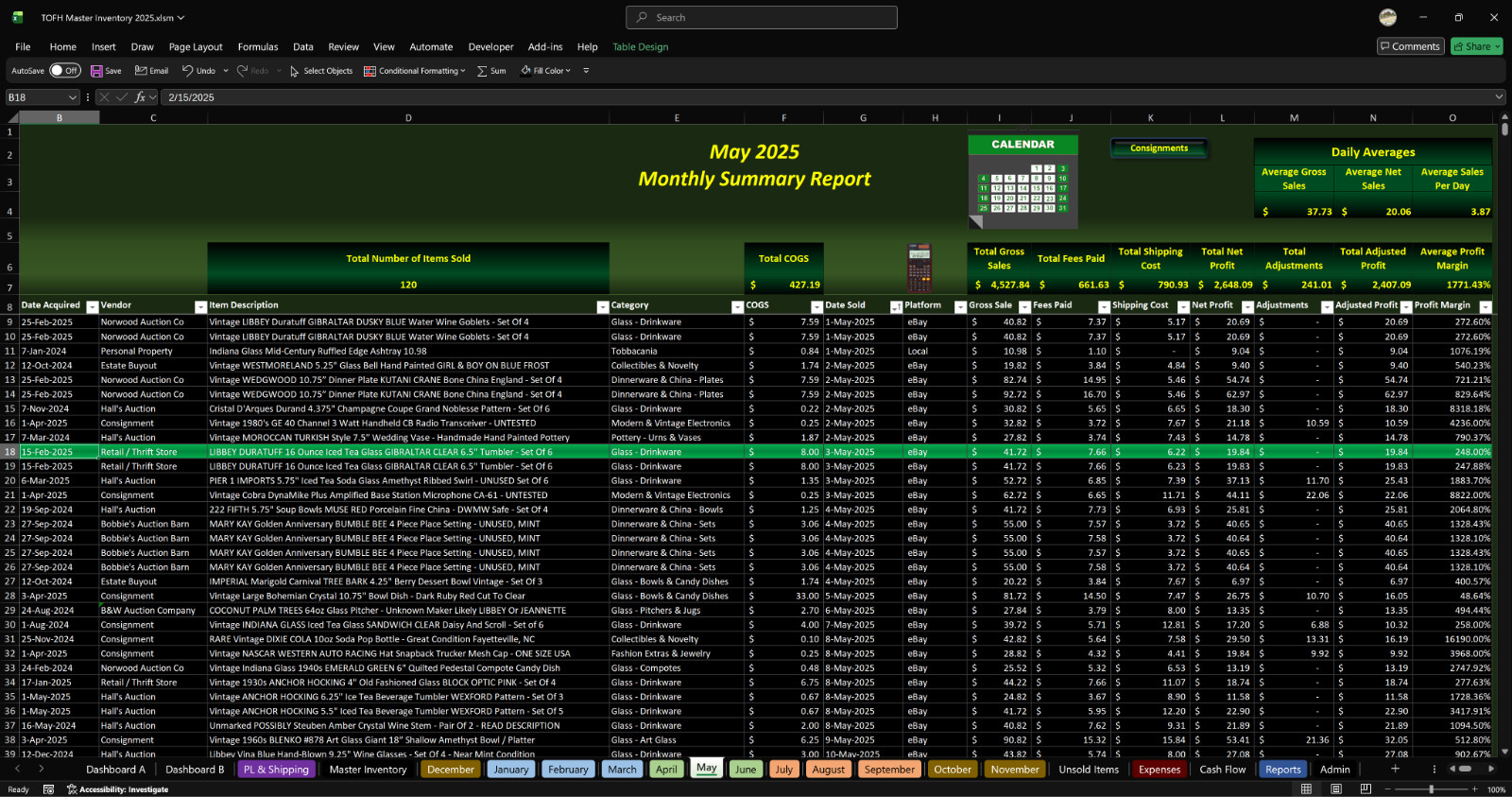
Task: Open Undo history dropdown arrow
Action: click(226, 71)
